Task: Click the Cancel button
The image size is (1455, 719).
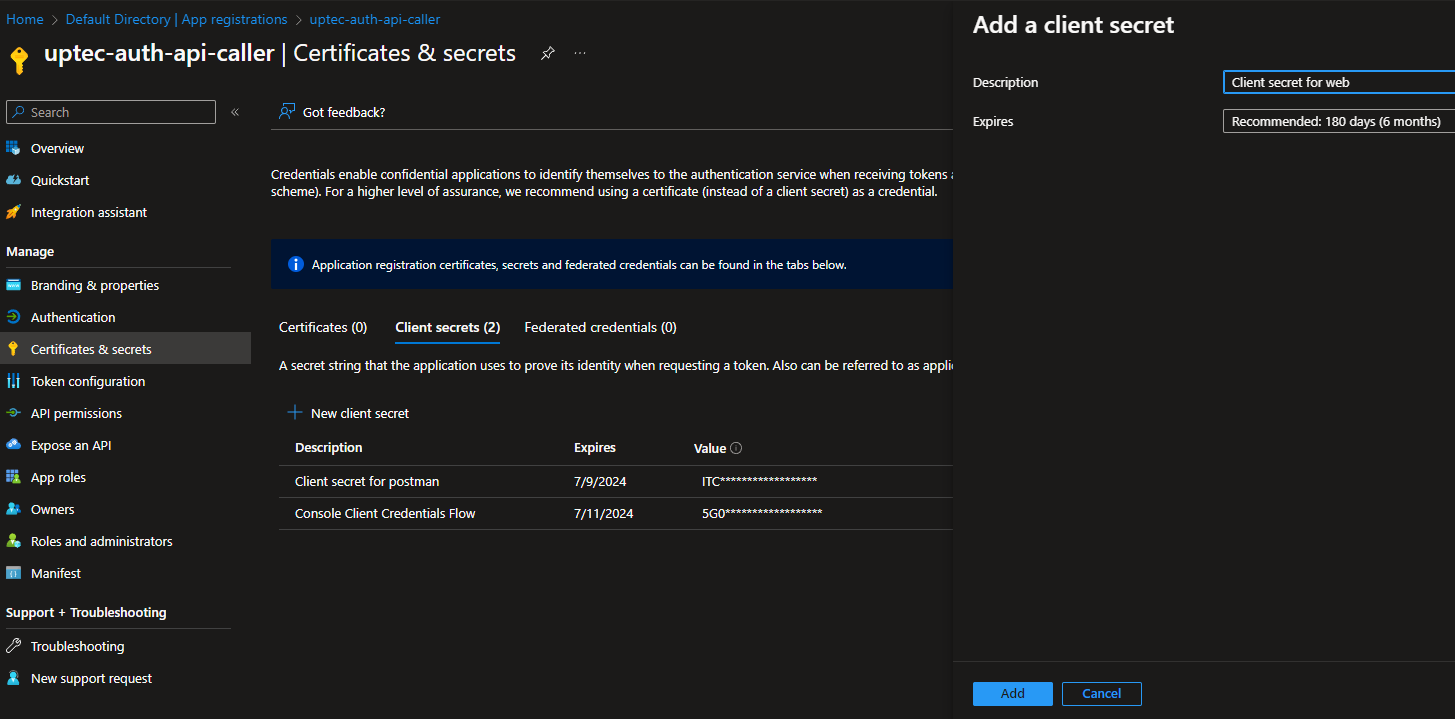Action: pos(1101,694)
